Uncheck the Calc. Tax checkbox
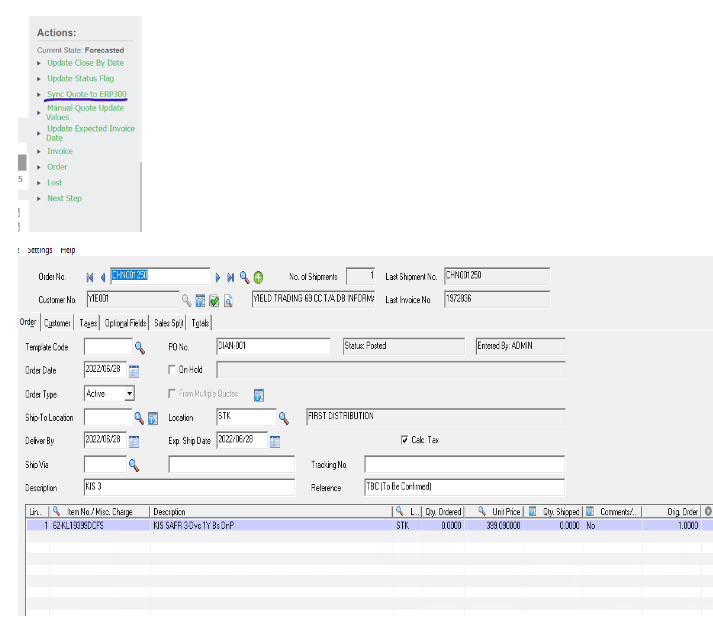The image size is (713, 630). (404, 439)
